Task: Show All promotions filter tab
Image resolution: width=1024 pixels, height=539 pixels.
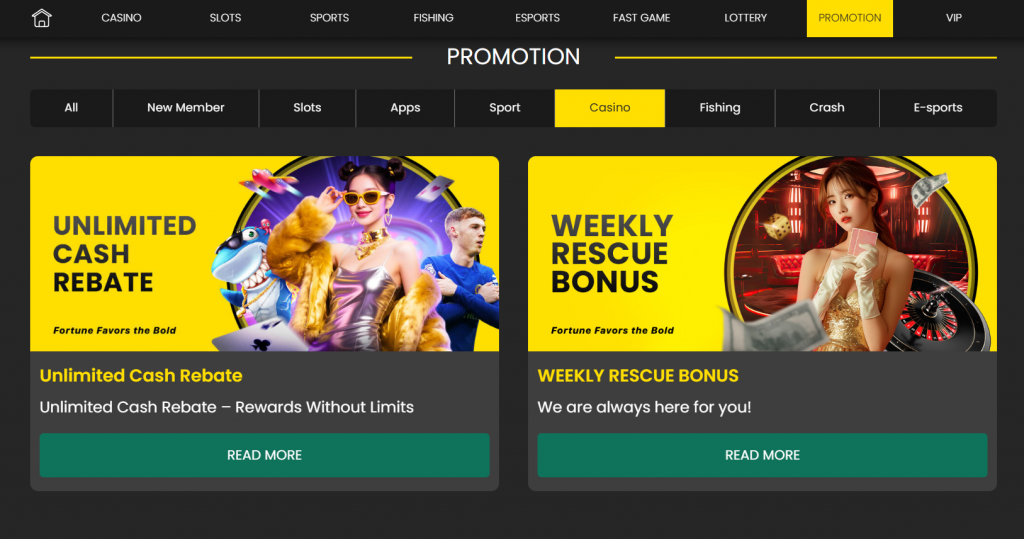Action: (71, 108)
